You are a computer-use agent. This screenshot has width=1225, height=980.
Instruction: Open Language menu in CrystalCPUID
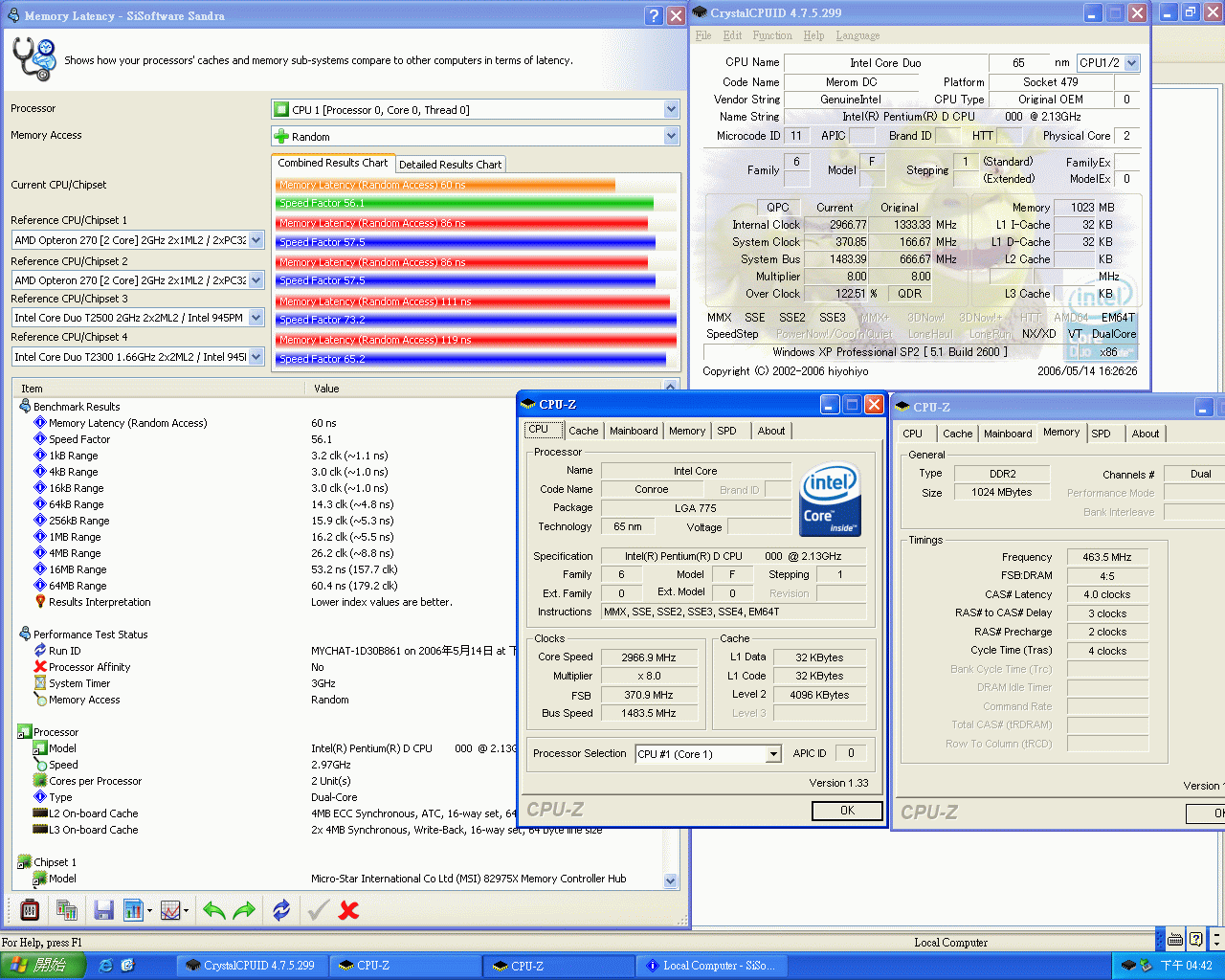click(x=857, y=35)
